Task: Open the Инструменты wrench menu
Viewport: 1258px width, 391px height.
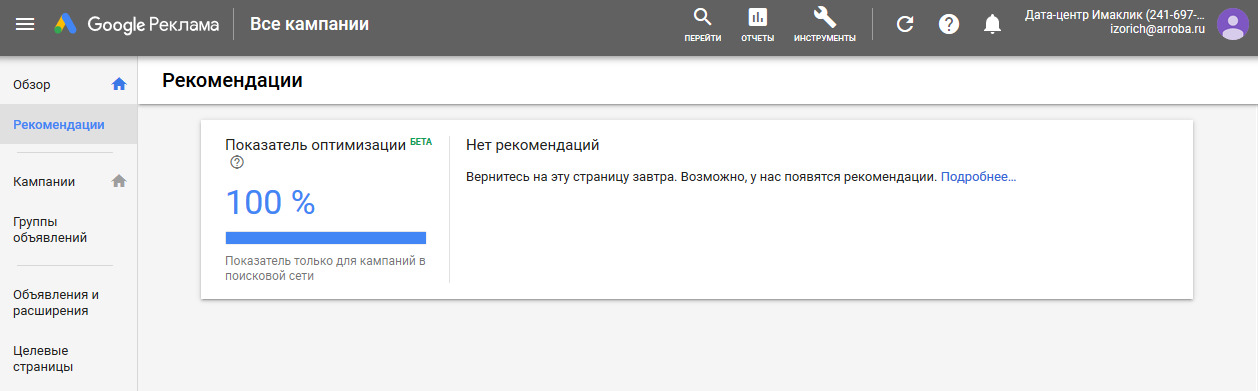Action: [x=825, y=25]
